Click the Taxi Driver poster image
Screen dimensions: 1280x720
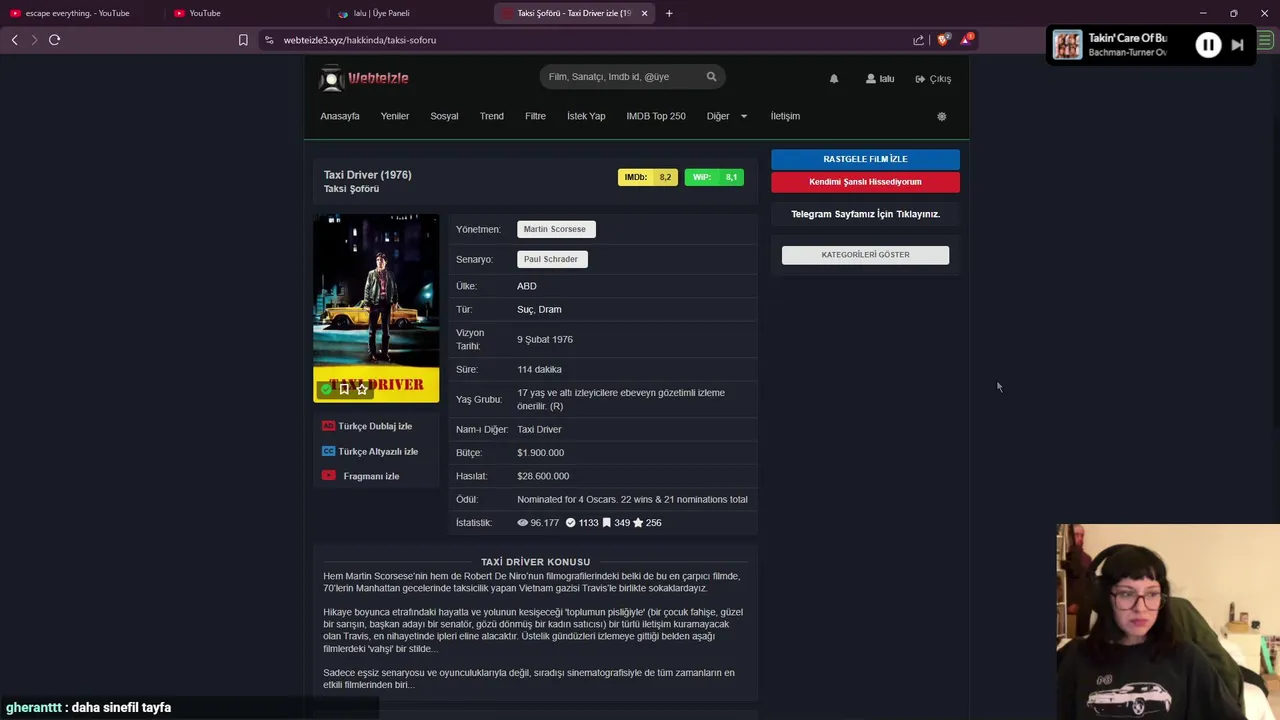[376, 308]
